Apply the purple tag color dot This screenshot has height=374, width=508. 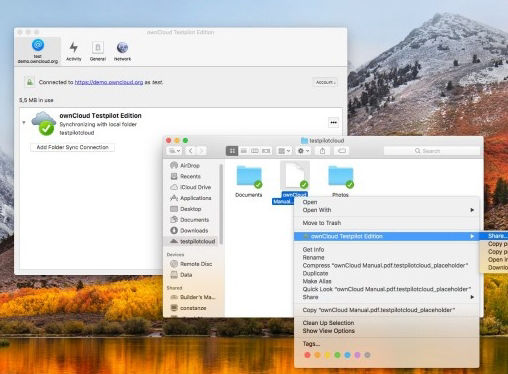[x=357, y=355]
